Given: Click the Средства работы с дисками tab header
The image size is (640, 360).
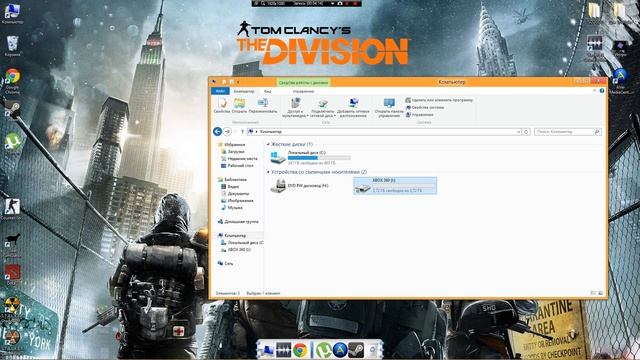Looking at the screenshot, I should tap(303, 82).
